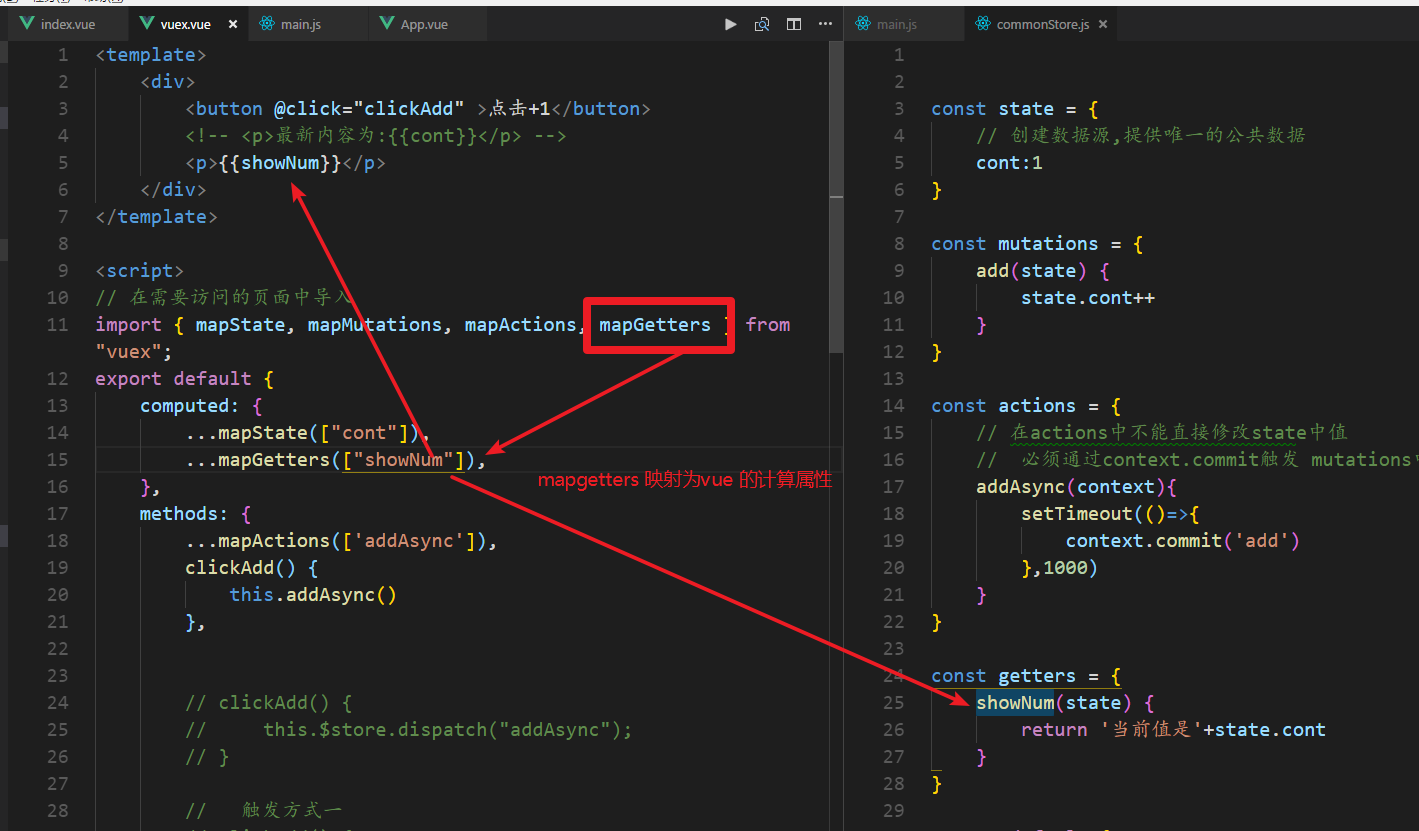Click the return '当前值是'+state.cont line
This screenshot has height=831, width=1419.
coord(1173,730)
